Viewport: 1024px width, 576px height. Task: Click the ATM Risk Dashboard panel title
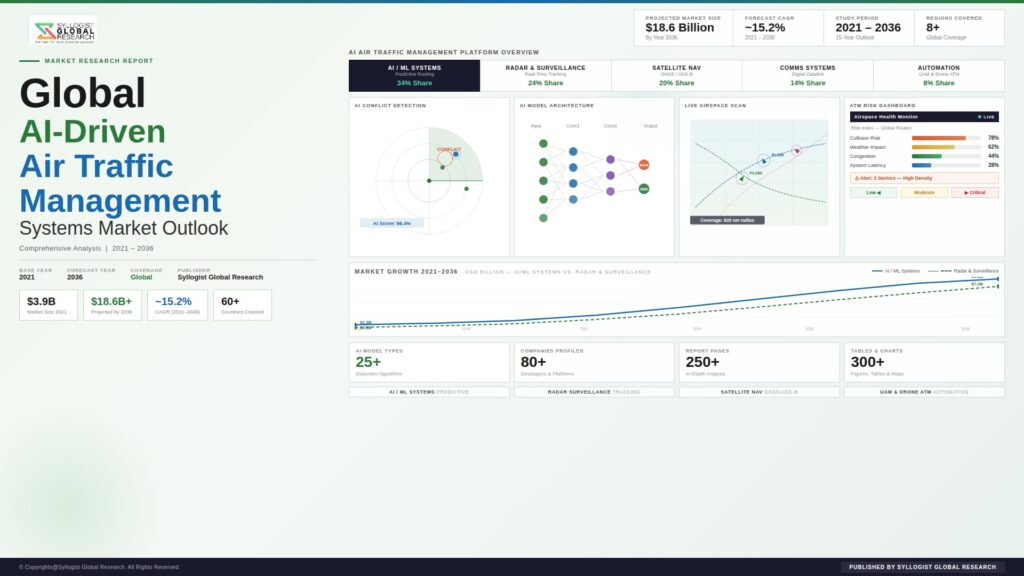click(882, 105)
